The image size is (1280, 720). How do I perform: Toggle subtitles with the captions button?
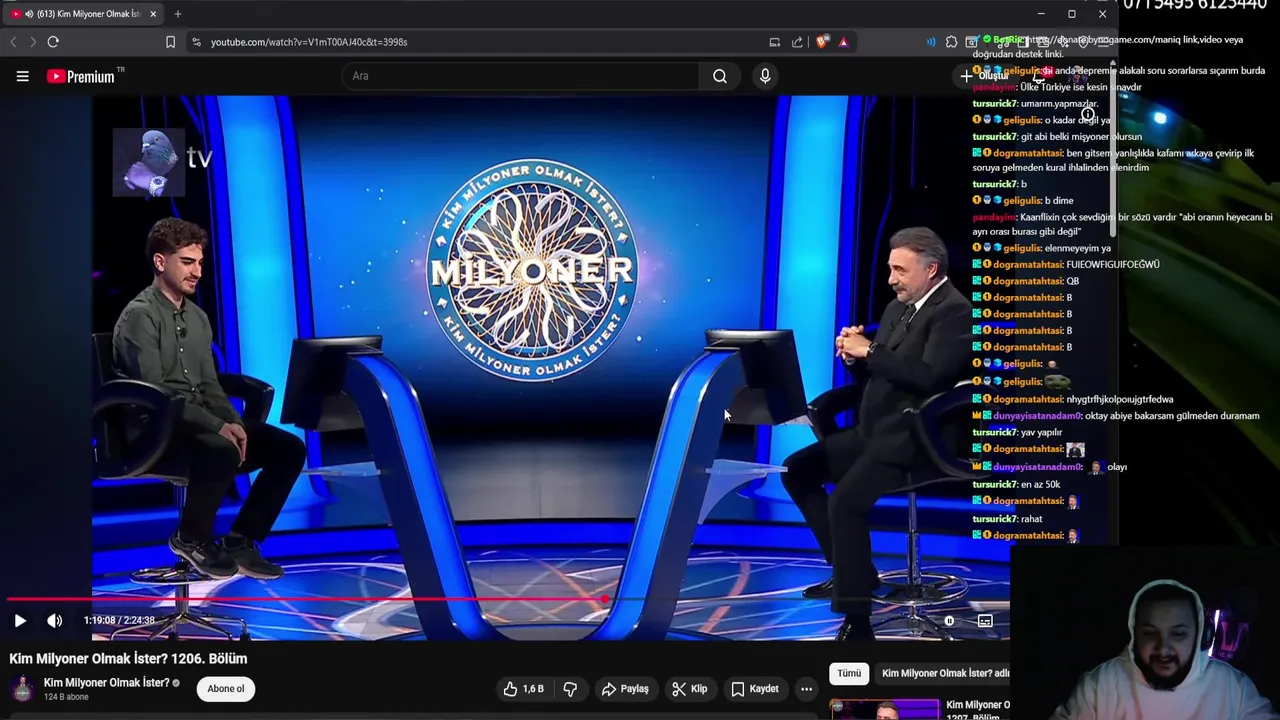[985, 621]
